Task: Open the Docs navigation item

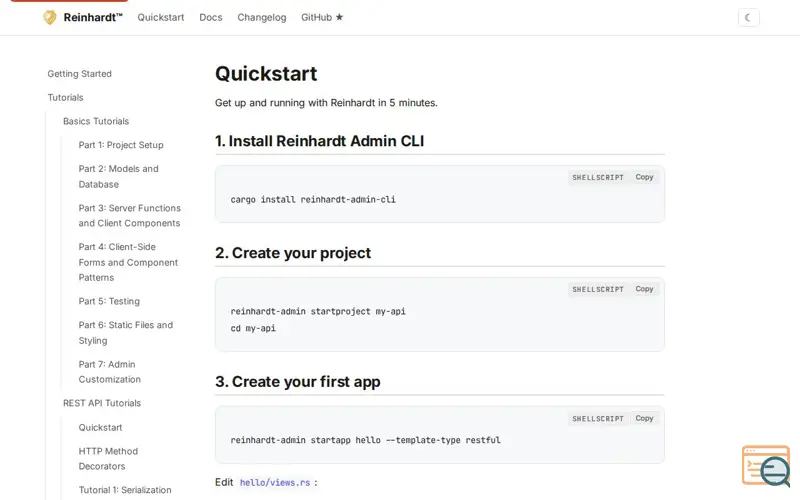Action: tap(211, 17)
